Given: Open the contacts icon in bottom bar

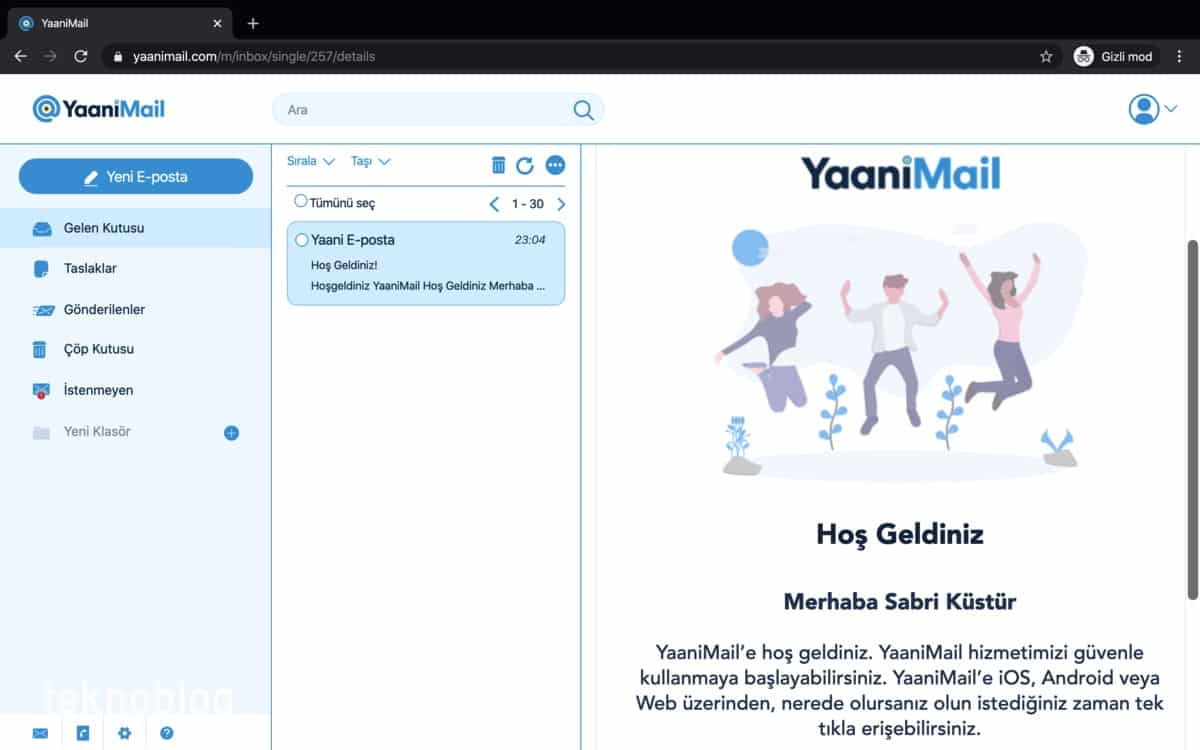Looking at the screenshot, I should 82,733.
